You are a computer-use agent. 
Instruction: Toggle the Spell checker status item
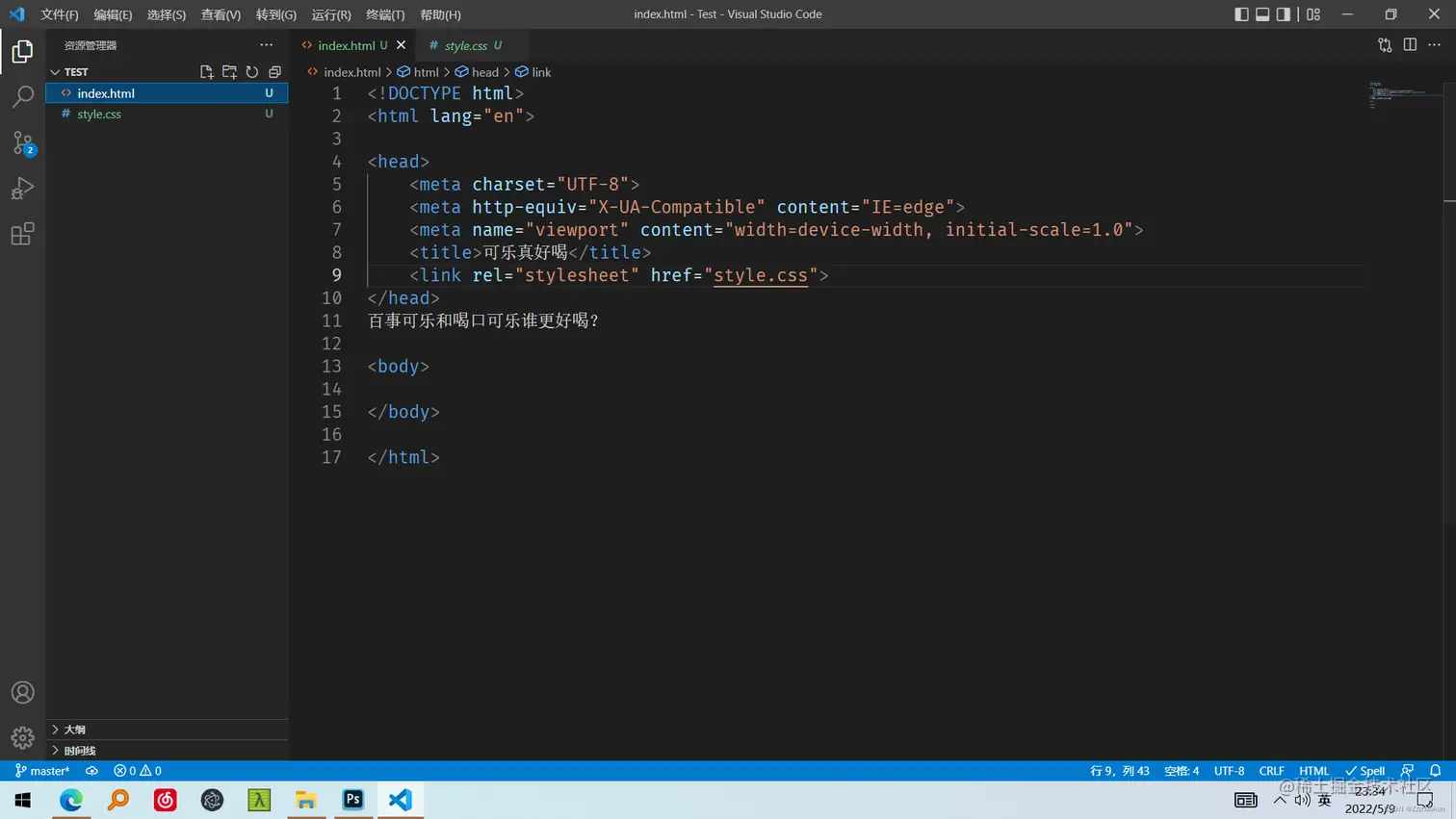pos(1365,771)
